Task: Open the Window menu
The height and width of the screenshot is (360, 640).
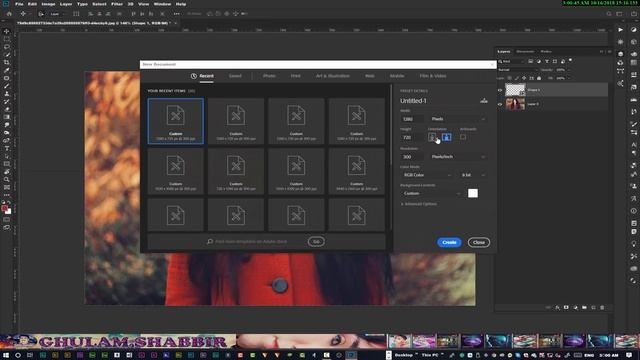Action: click(162, 4)
